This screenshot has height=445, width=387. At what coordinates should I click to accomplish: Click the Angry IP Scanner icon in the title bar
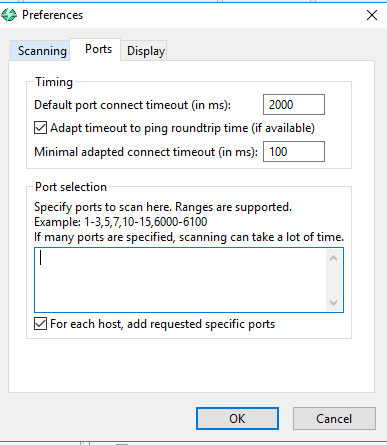click(x=8, y=15)
